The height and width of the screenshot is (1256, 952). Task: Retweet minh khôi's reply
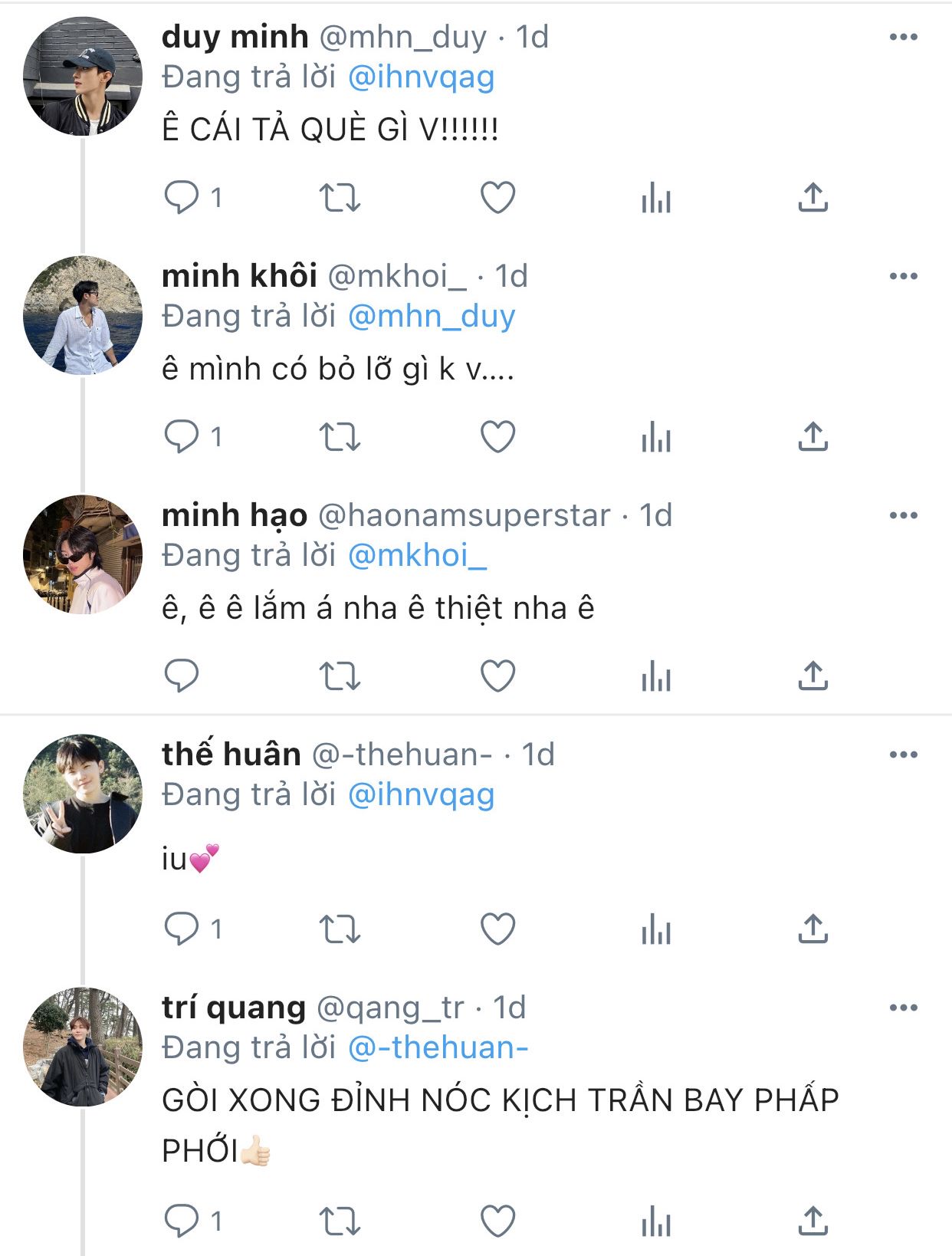(x=340, y=437)
